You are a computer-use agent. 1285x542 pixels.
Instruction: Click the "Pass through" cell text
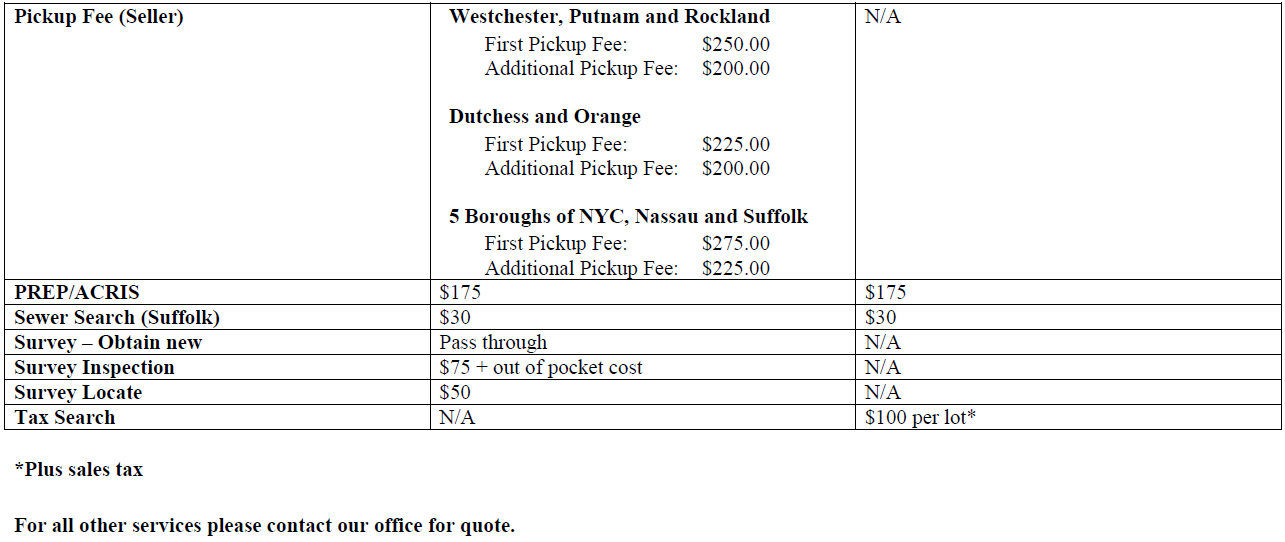(493, 343)
